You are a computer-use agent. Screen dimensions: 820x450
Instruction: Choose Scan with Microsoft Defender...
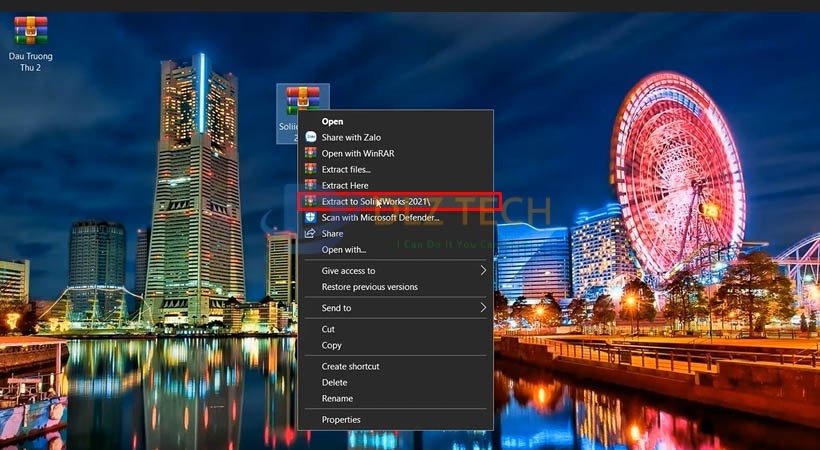pyautogui.click(x=380, y=218)
